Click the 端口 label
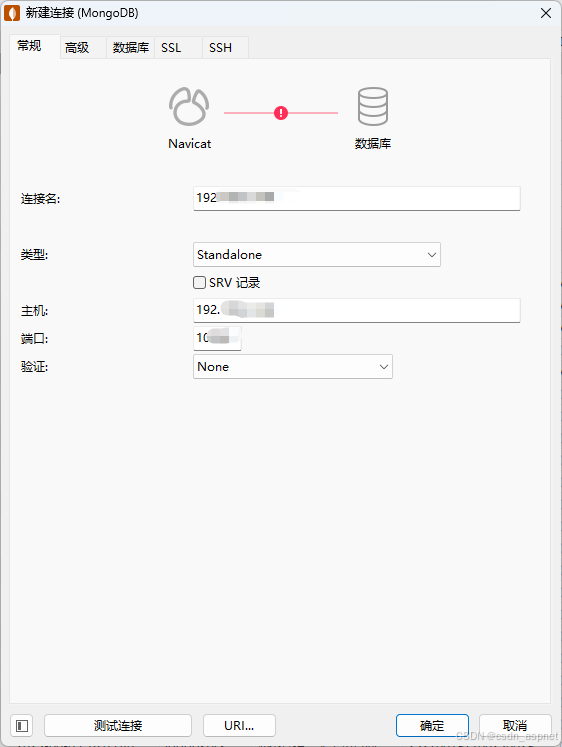This screenshot has height=747, width=562. 34,339
